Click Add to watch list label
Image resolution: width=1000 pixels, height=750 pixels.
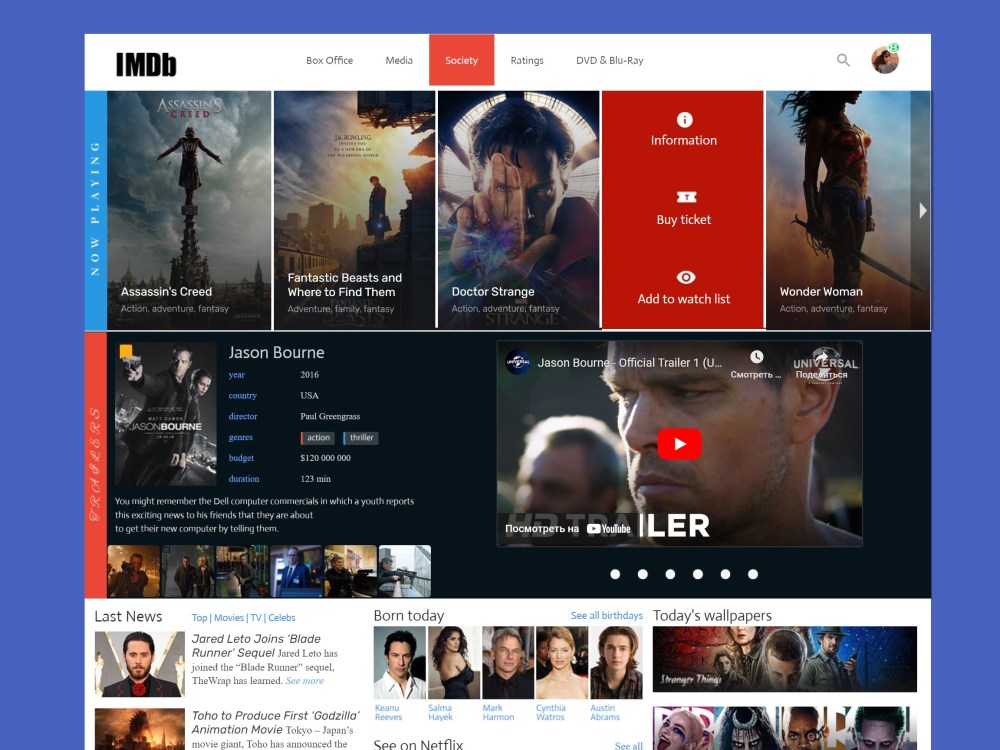pos(684,299)
